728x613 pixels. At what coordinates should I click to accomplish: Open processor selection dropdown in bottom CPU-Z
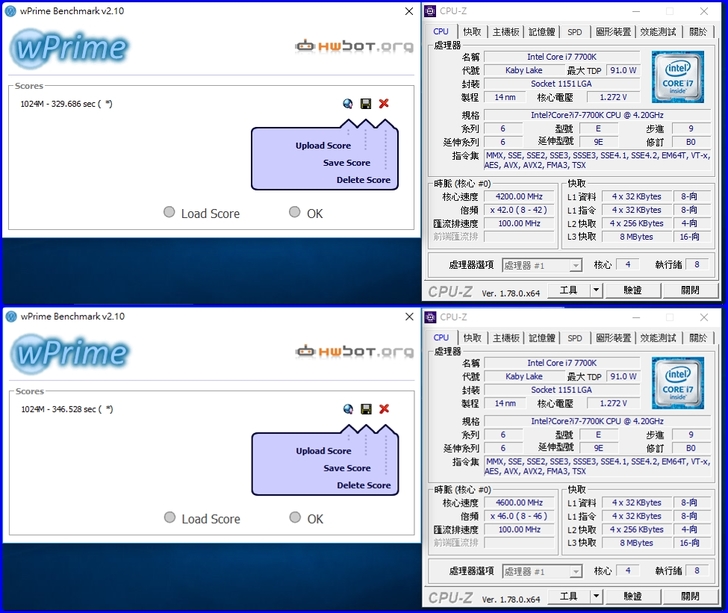tap(542, 571)
